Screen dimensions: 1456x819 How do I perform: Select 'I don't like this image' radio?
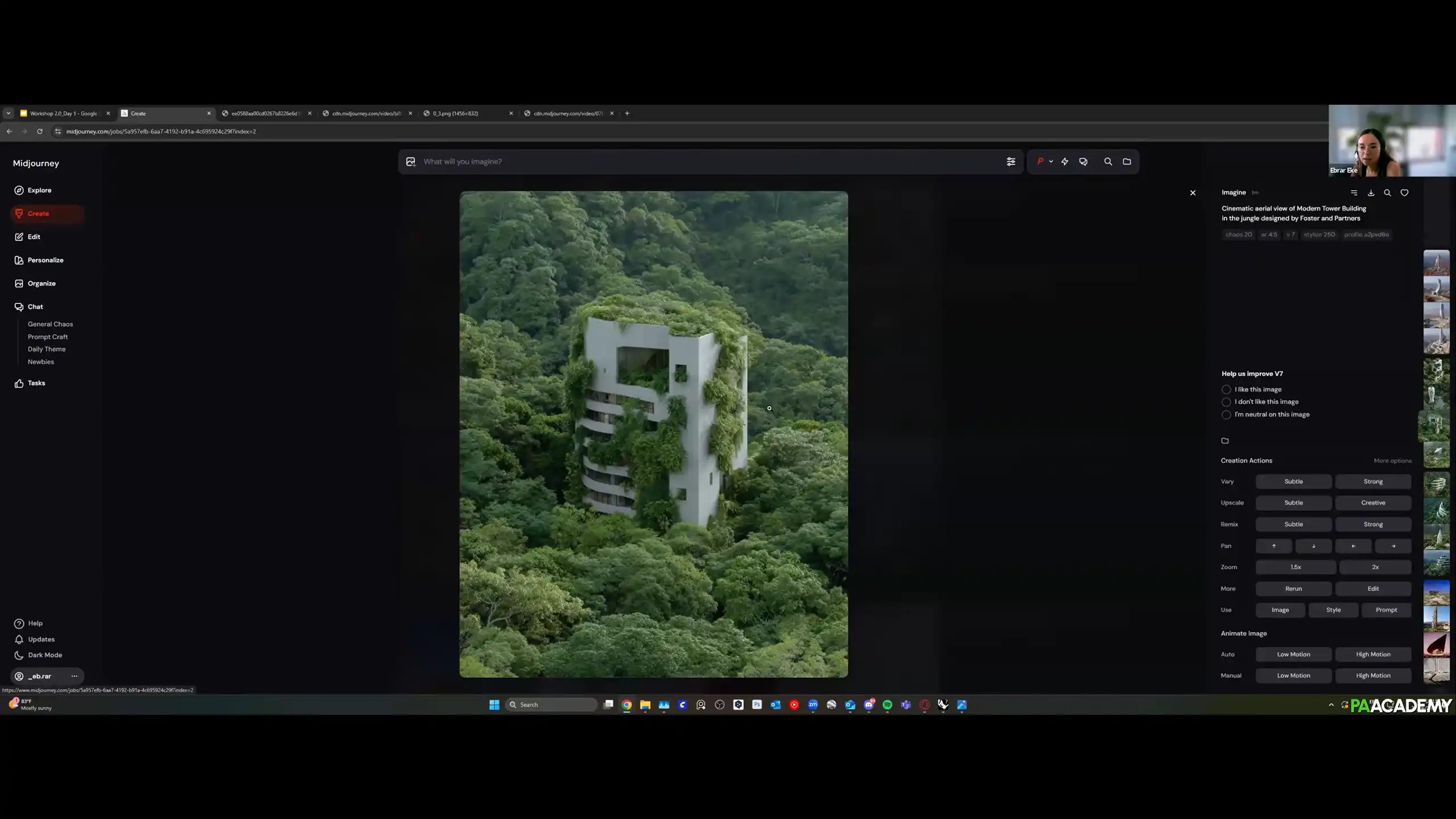coord(1226,402)
